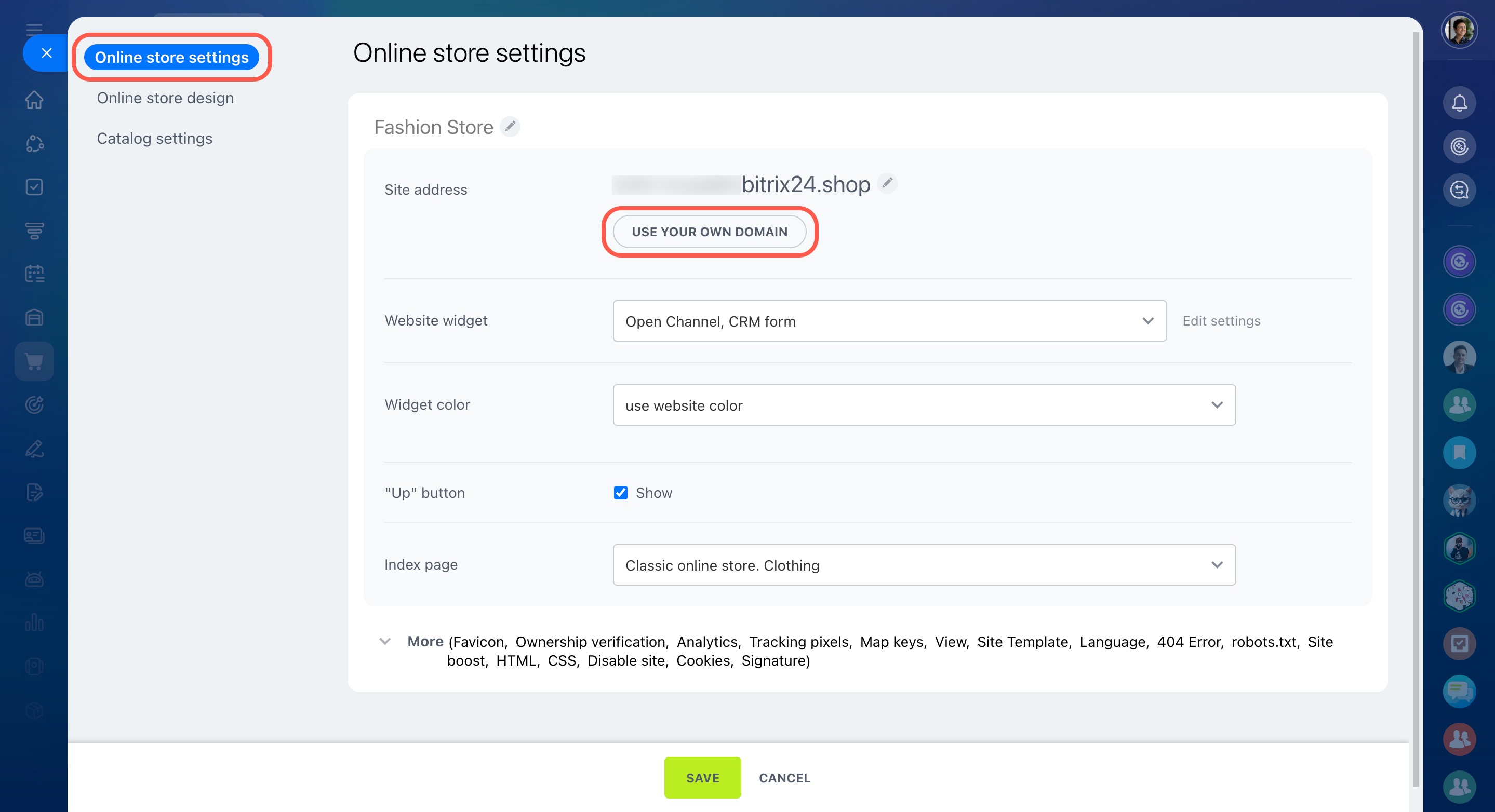Open the Index page dropdown

coord(924,565)
